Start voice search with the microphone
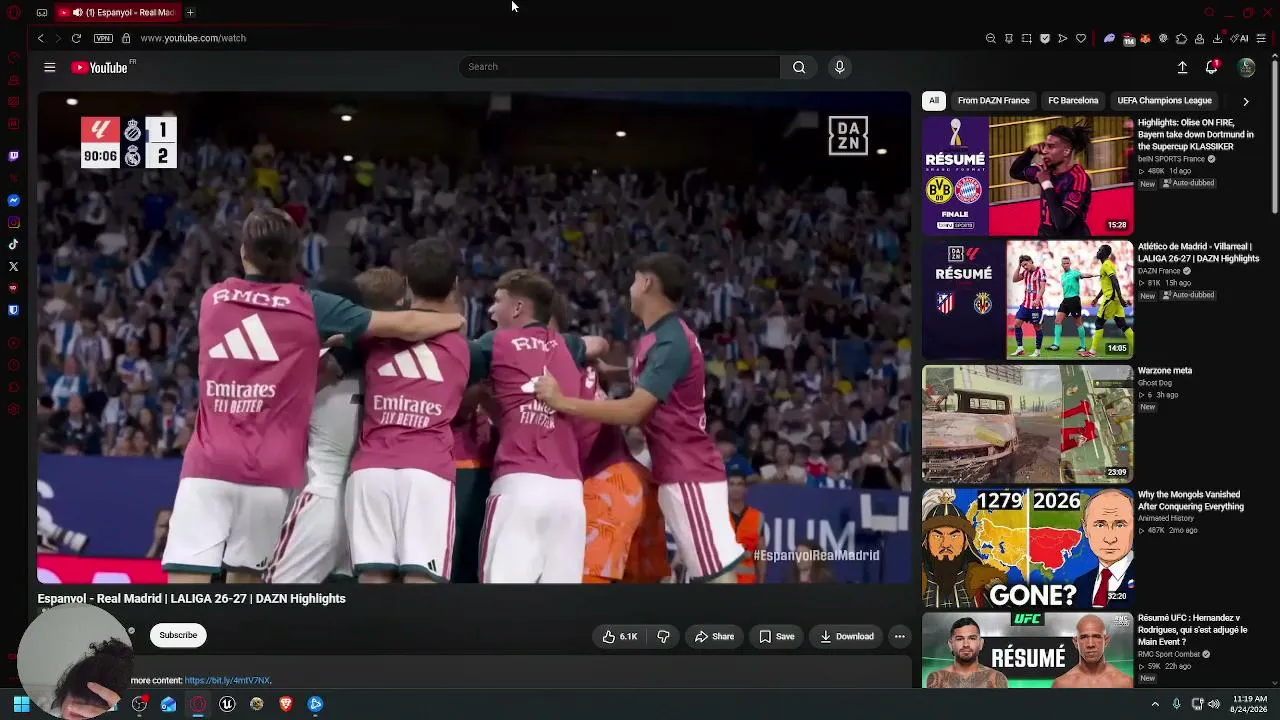The width and height of the screenshot is (1280, 720). (839, 67)
